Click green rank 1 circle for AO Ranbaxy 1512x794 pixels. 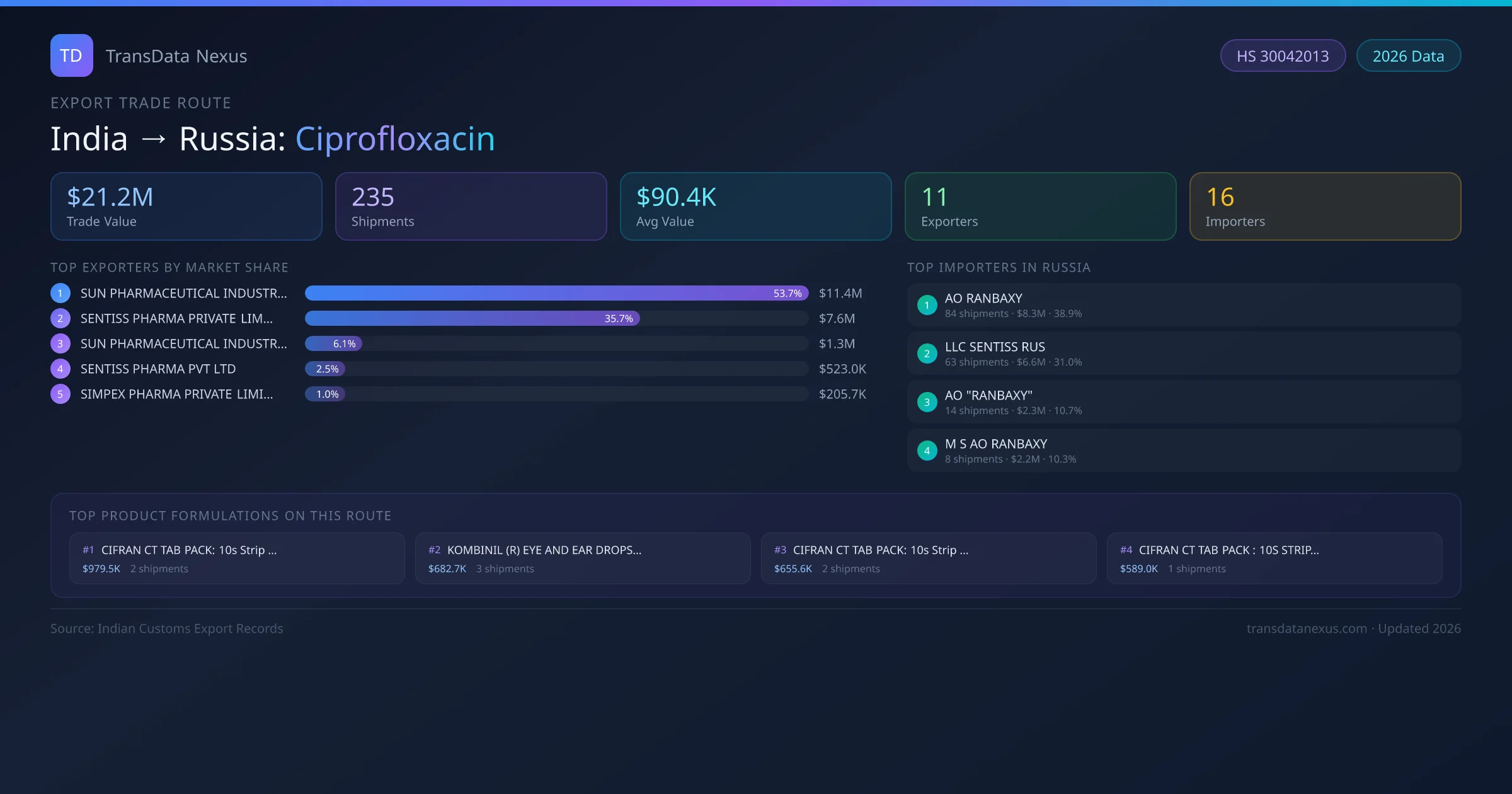click(927, 305)
